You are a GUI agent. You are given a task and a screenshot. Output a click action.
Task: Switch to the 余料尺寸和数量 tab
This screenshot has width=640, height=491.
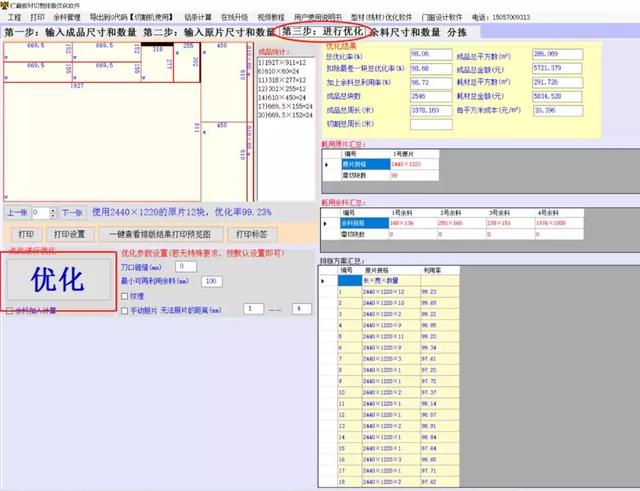[x=405, y=32]
